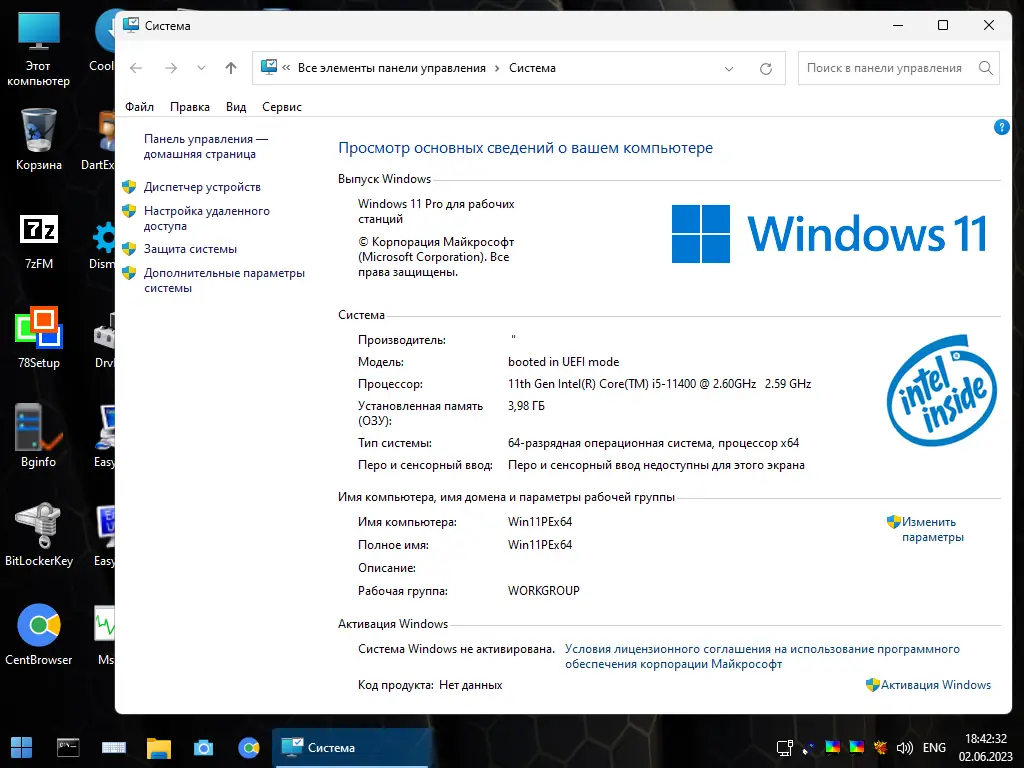The height and width of the screenshot is (768, 1024).
Task: Expand the chevron after Все элементы панели управления
Action: pyautogui.click(x=497, y=68)
